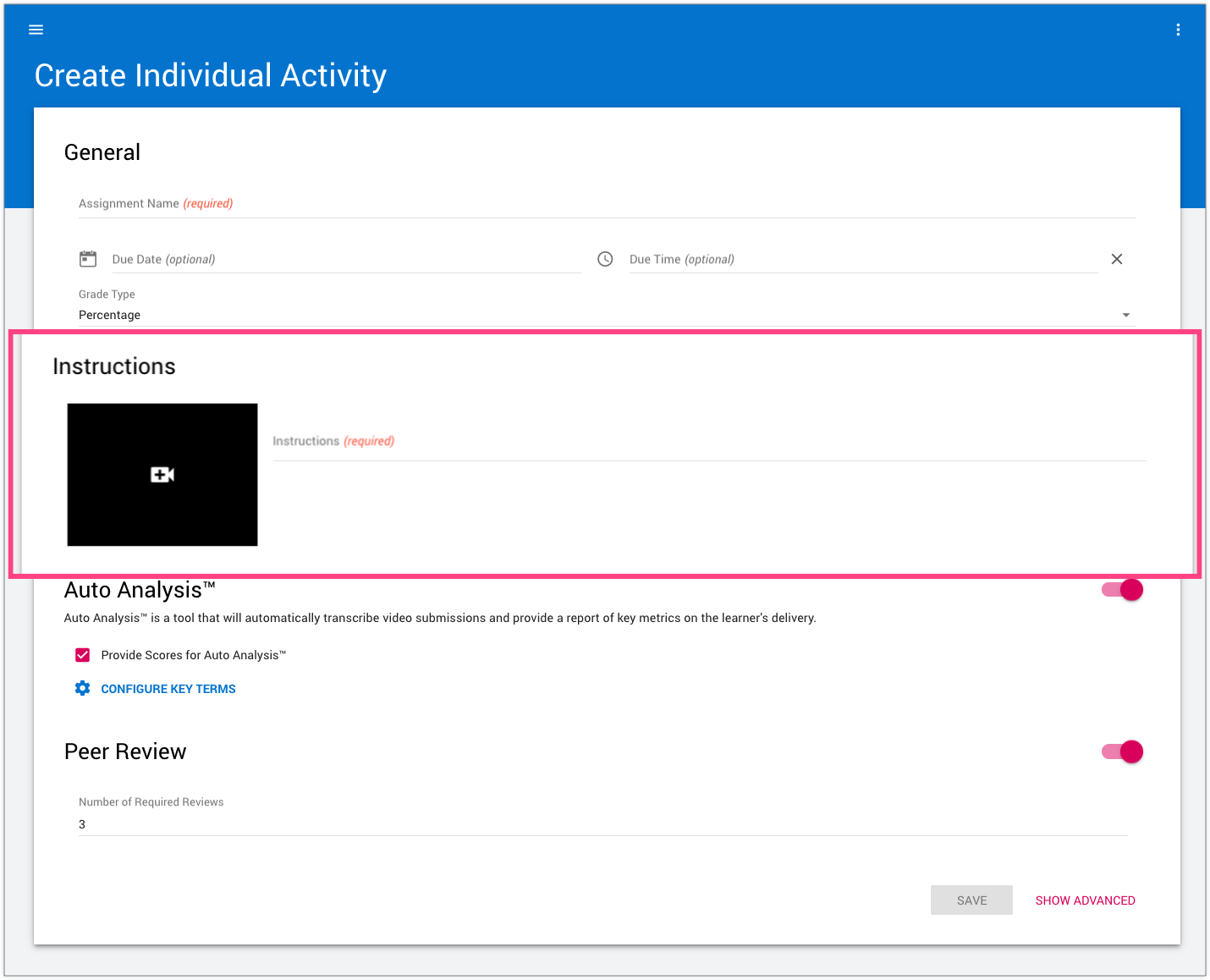Open the CONFIGURE KEY TERMS link
Viewport: 1210px width, 980px height.
pos(168,689)
